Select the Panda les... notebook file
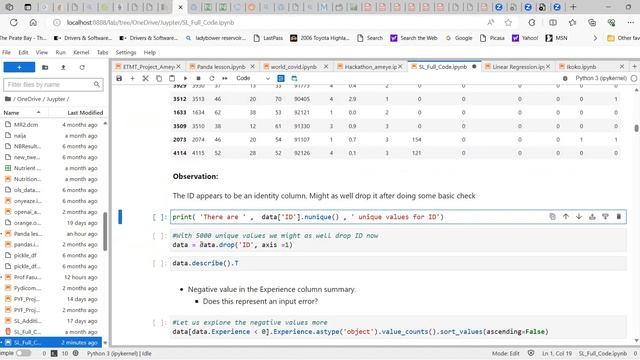This screenshot has height=360, width=640. 52,234
